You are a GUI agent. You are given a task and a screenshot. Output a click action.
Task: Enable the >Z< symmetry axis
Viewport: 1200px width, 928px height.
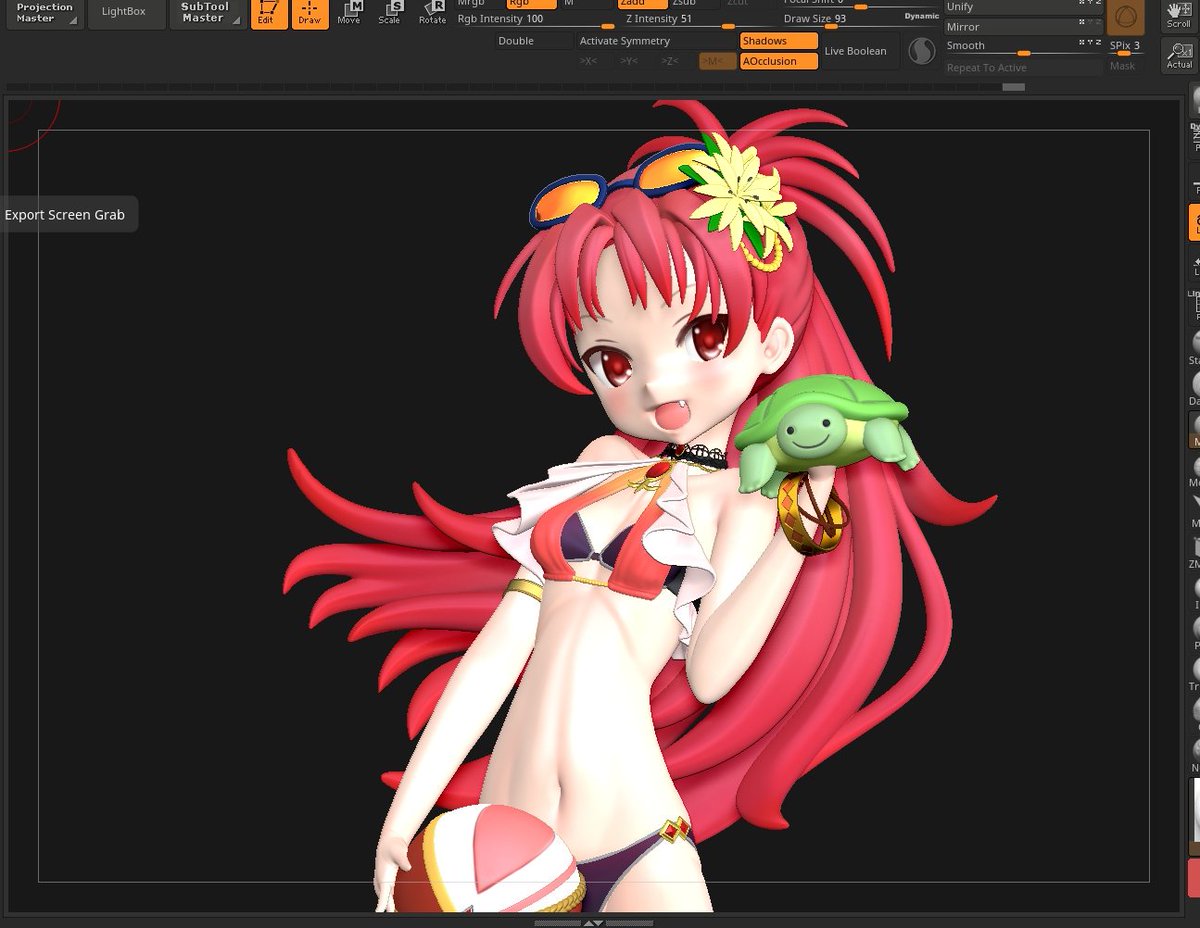point(670,61)
